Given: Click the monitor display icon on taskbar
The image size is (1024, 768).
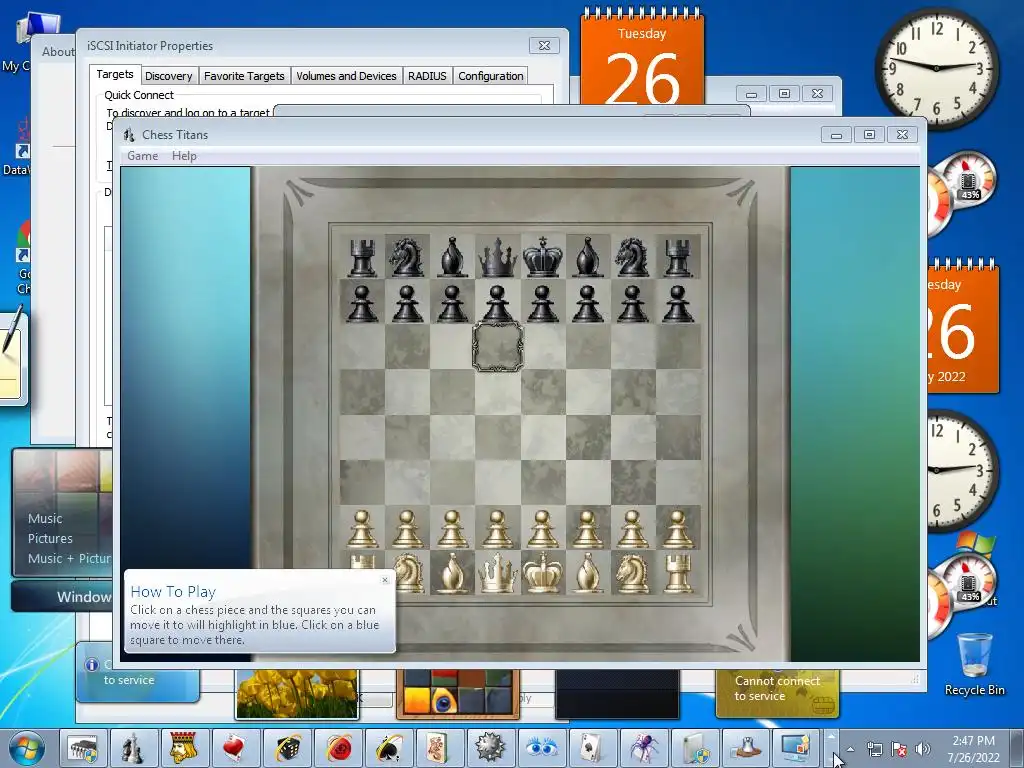Looking at the screenshot, I should click(796, 748).
